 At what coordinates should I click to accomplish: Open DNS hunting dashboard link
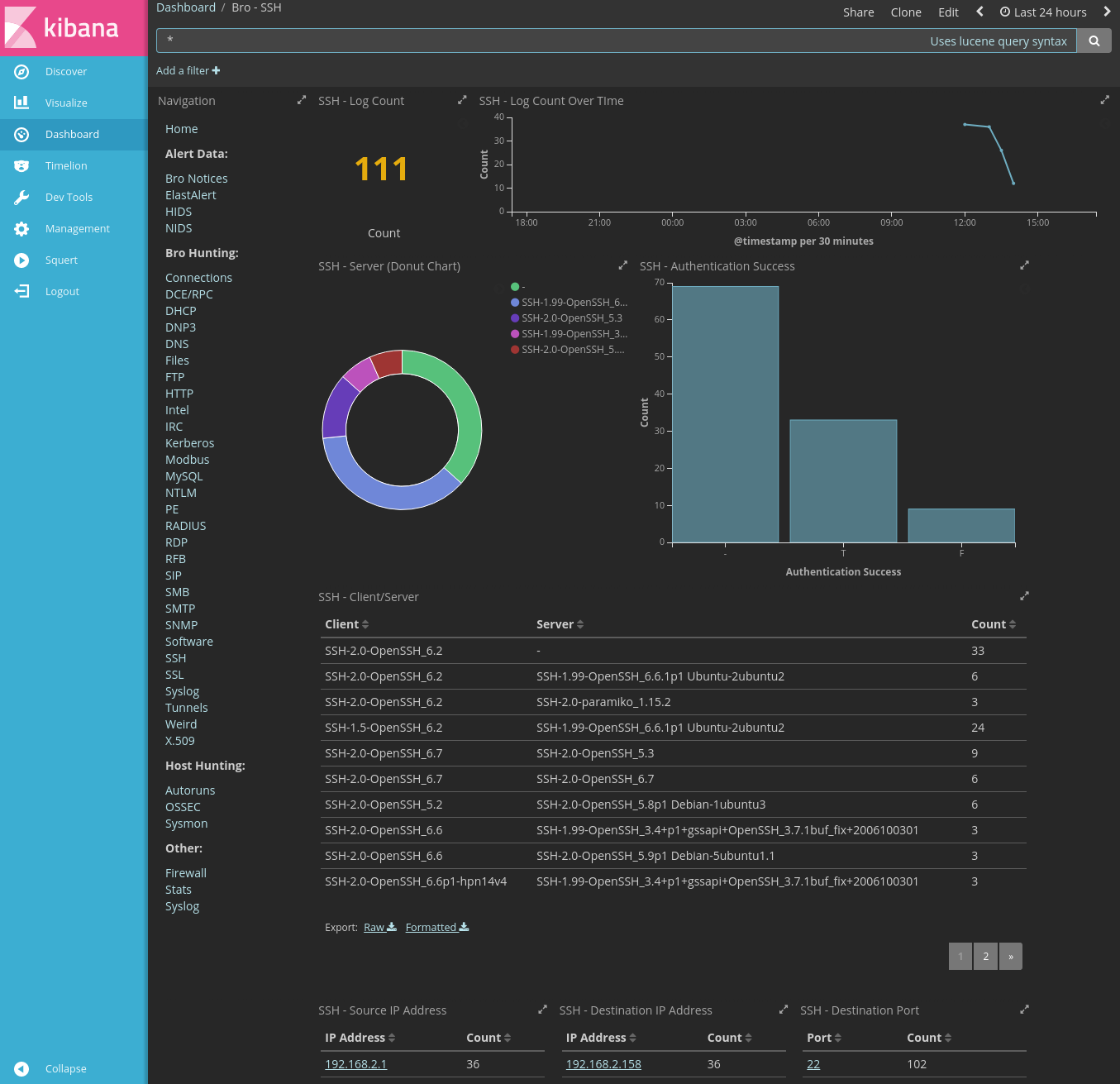coord(177,344)
